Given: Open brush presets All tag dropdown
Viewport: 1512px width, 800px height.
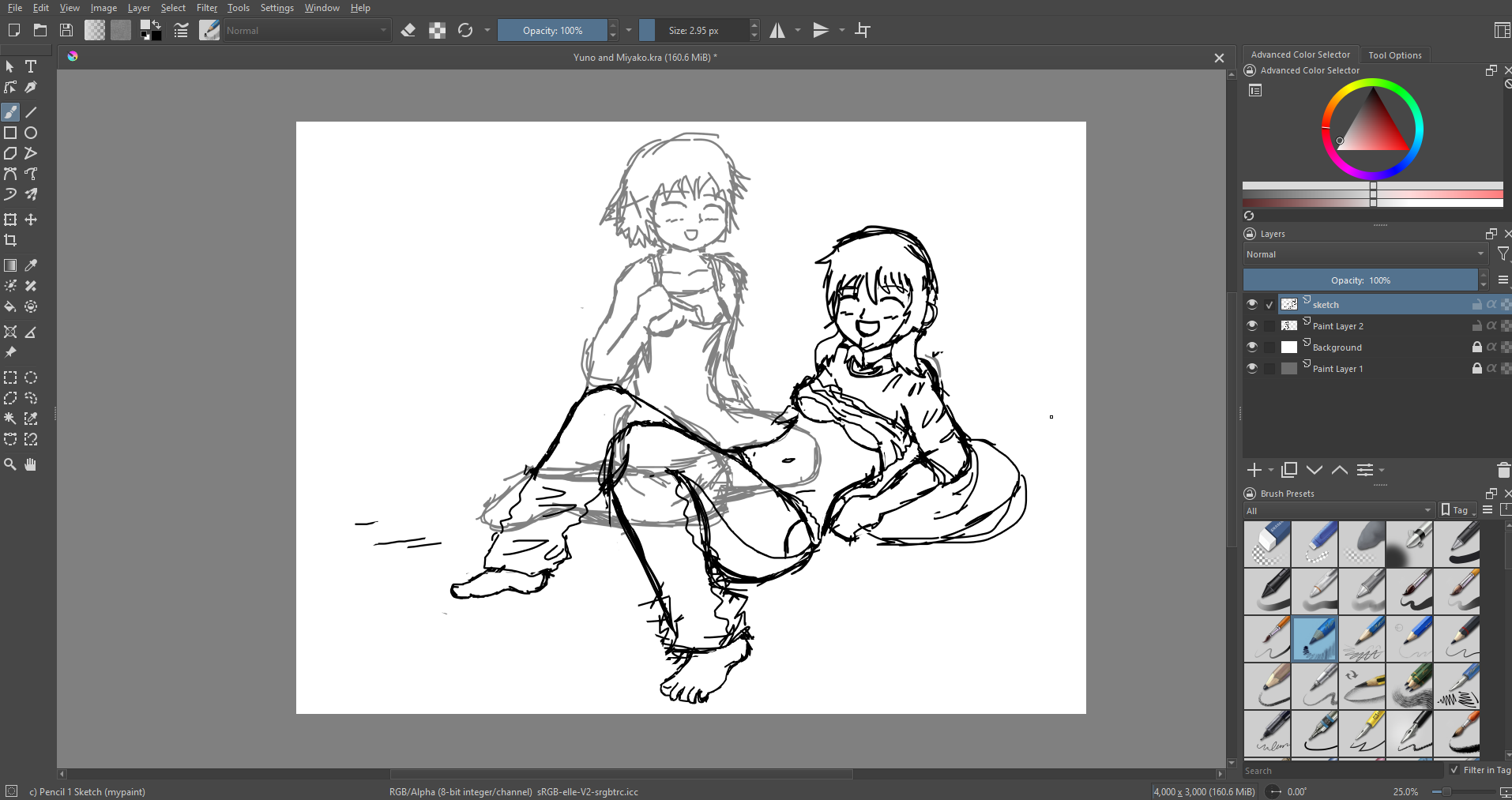Looking at the screenshot, I should [x=1339, y=510].
